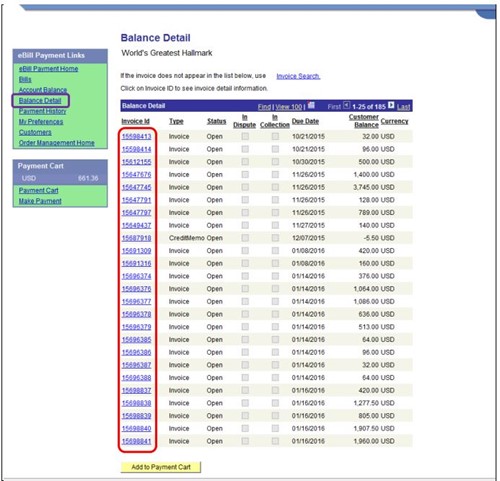Viewport: 500px width, 481px height.
Task: Sort by In Dispute column header
Action: 244,121
